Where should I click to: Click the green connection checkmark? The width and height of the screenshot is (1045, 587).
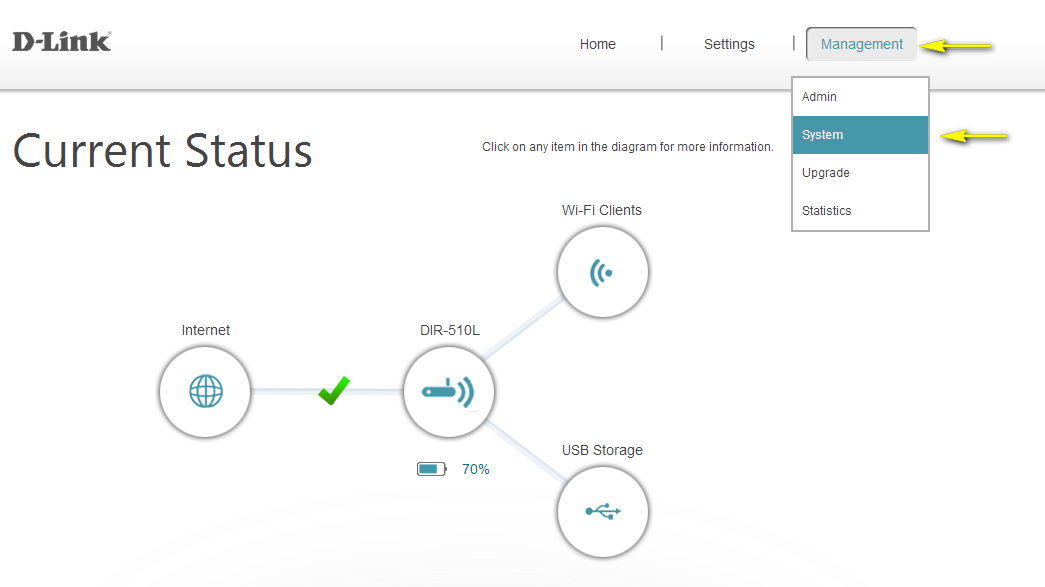[334, 390]
